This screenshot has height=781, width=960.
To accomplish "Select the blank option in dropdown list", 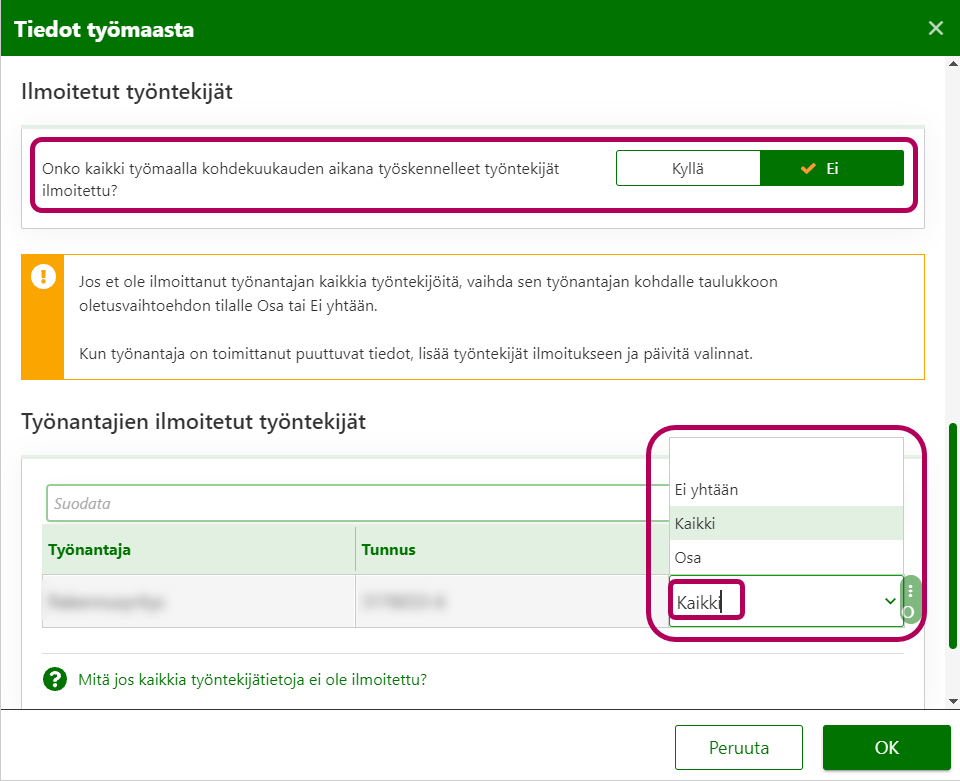I will 786,455.
